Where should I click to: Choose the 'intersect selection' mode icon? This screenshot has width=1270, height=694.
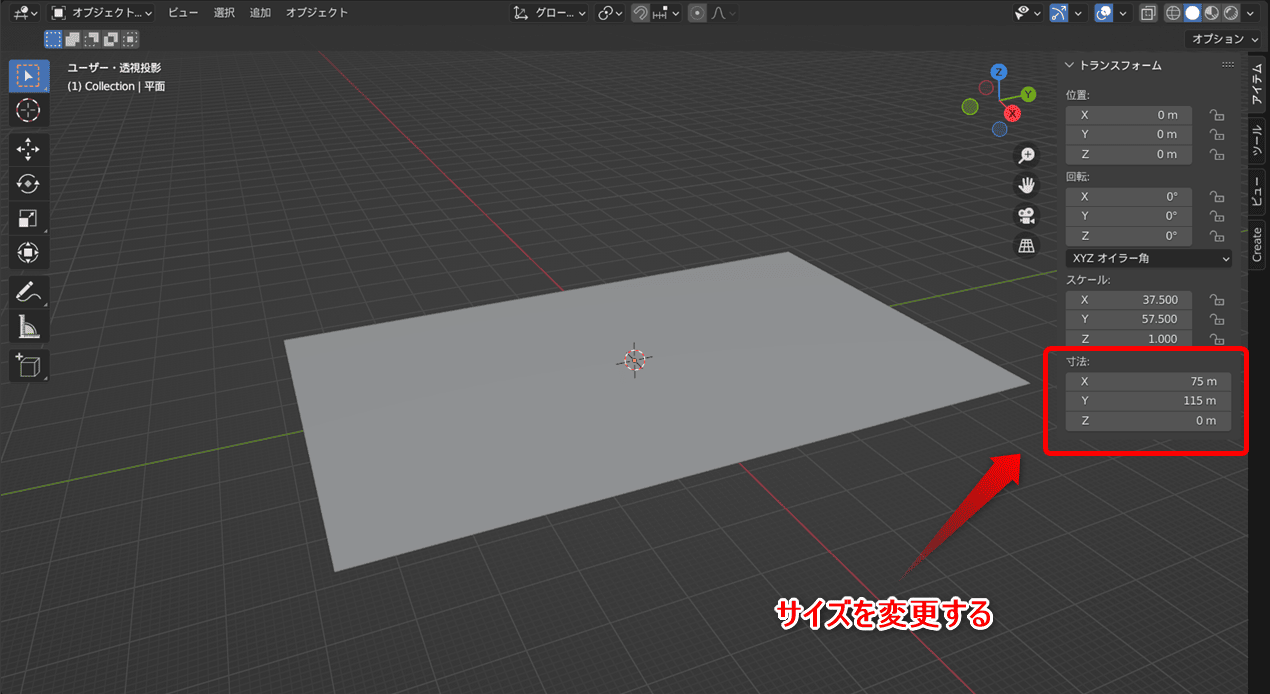pos(130,39)
